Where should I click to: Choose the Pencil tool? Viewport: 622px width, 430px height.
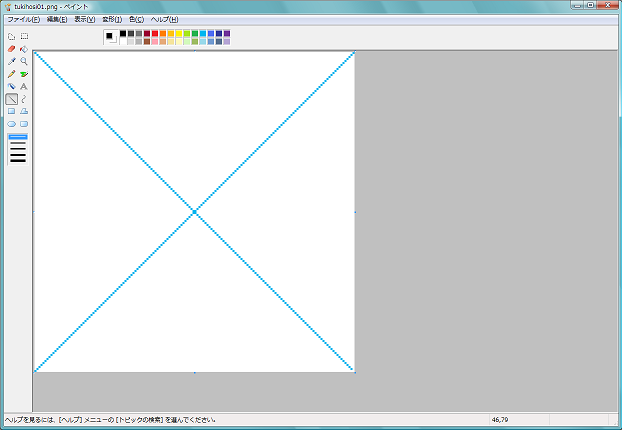11,74
